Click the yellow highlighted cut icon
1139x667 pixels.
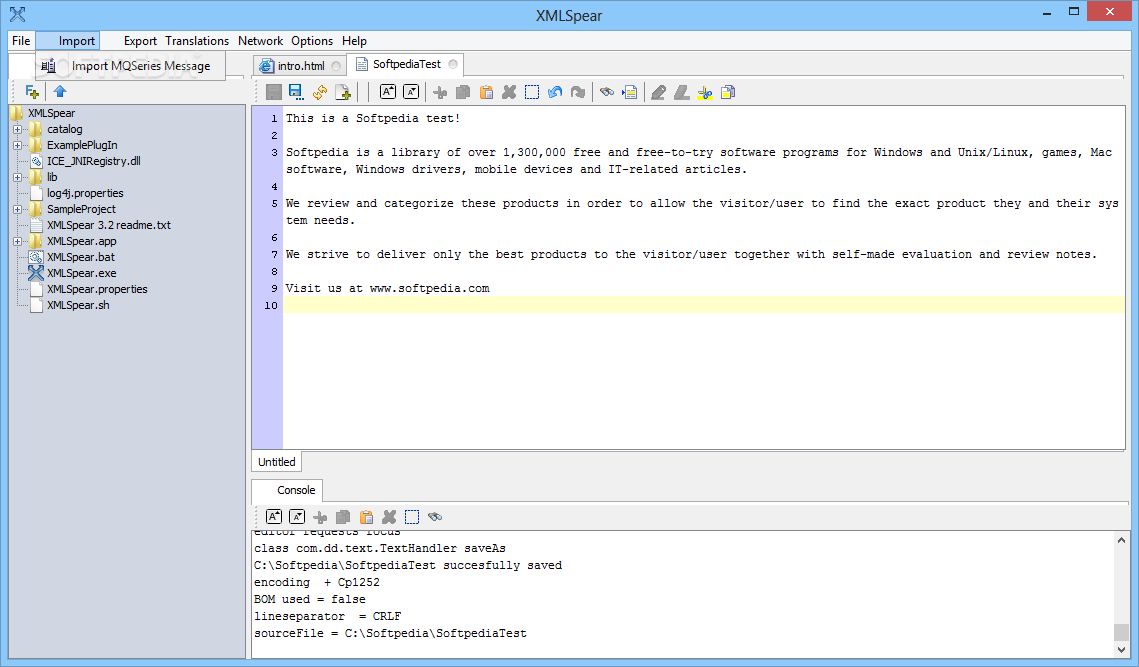click(x=705, y=92)
